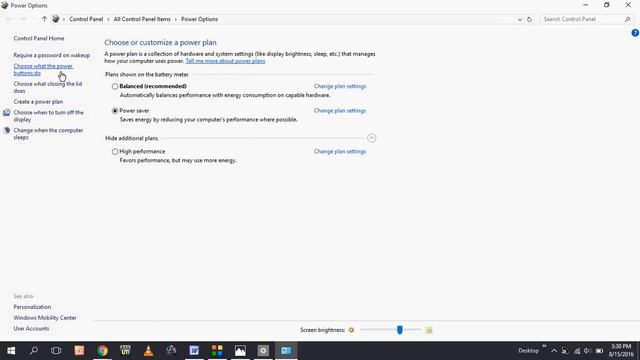Click Control Panel breadcrumb

pos(86,19)
